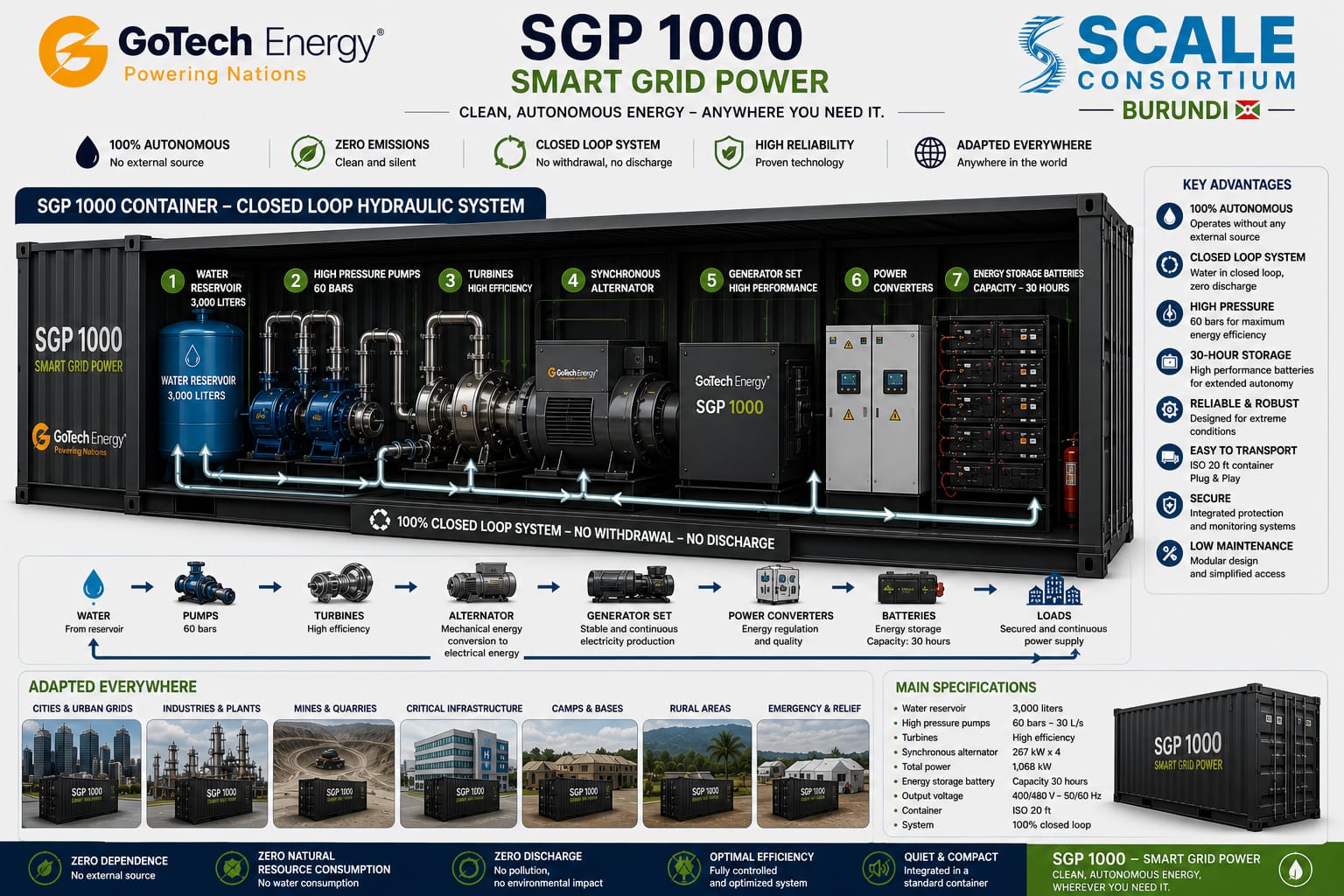Click the 'Main Specifications' heading
This screenshot has height=896, width=1344.
tap(965, 688)
